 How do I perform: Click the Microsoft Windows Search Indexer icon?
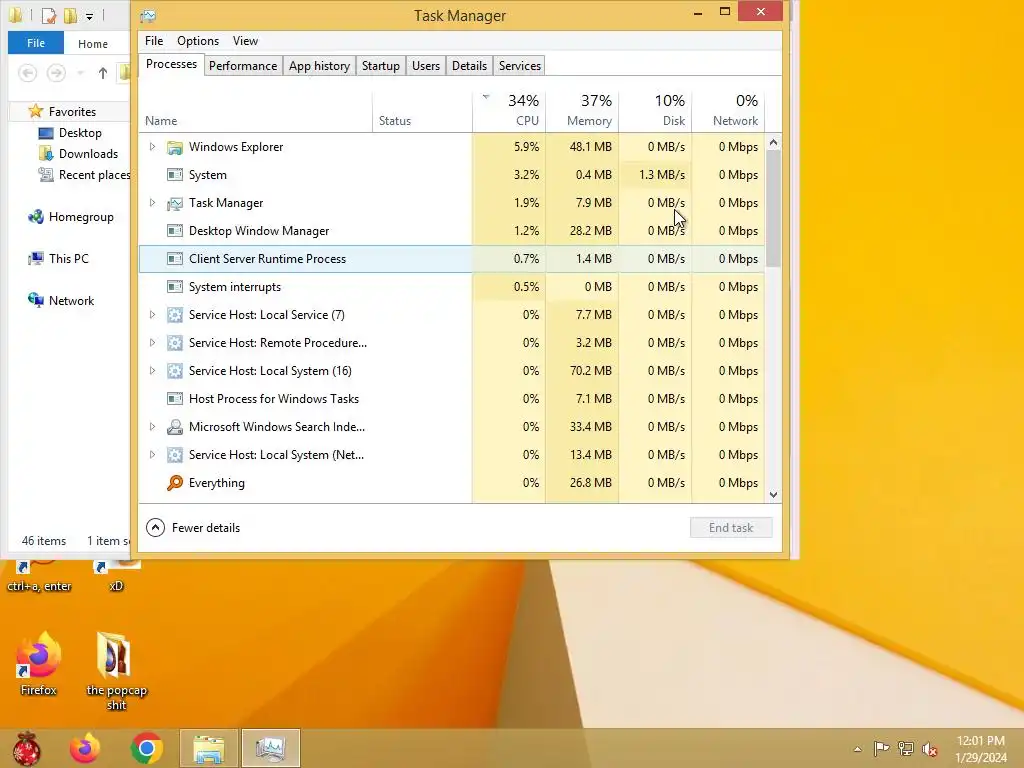coord(174,427)
